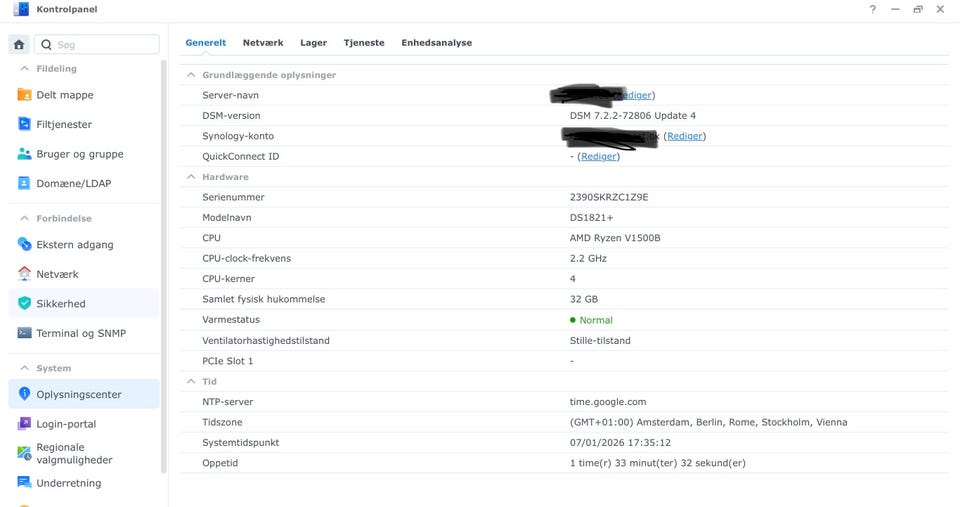Image resolution: width=960 pixels, height=507 pixels.
Task: Collapse the Forbindelse sidebar group
Action: [24, 218]
